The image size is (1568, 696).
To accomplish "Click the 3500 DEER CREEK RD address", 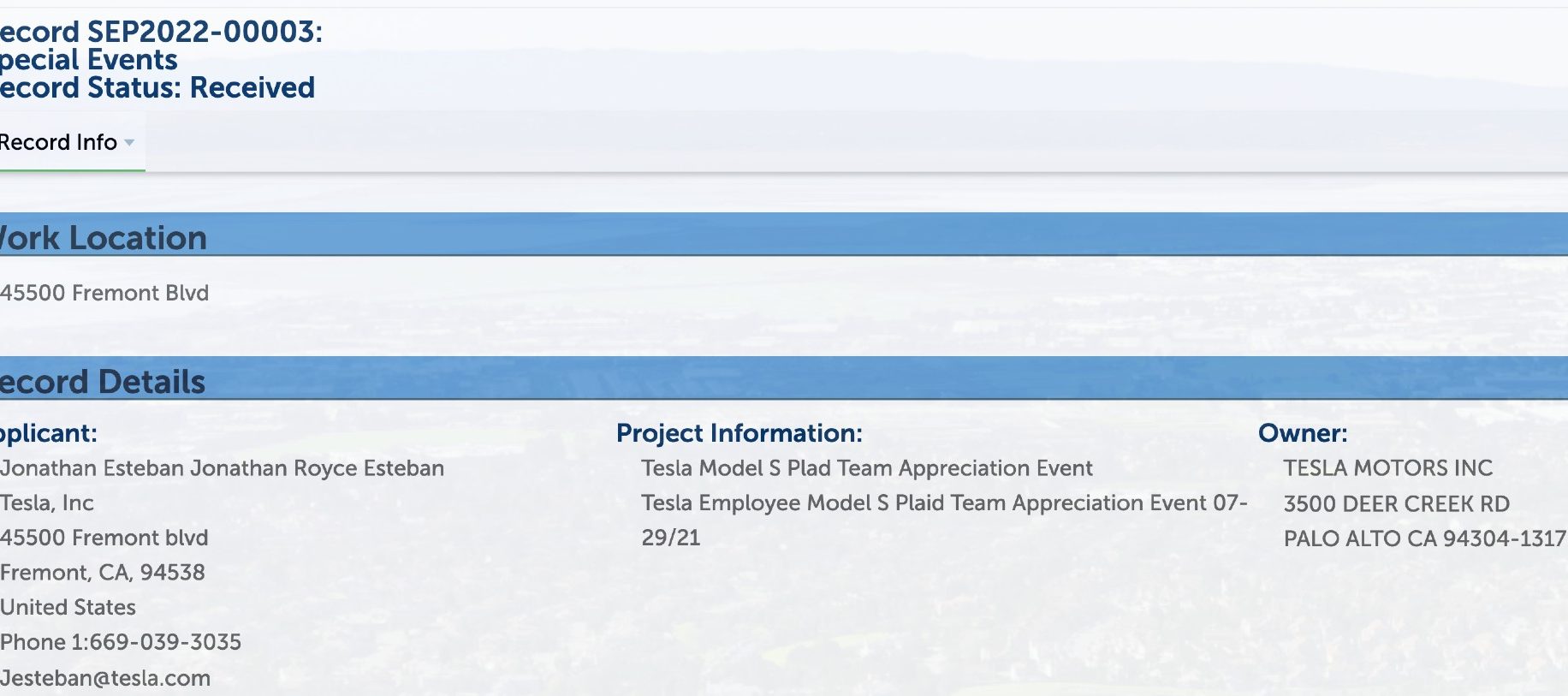I will [x=1397, y=504].
